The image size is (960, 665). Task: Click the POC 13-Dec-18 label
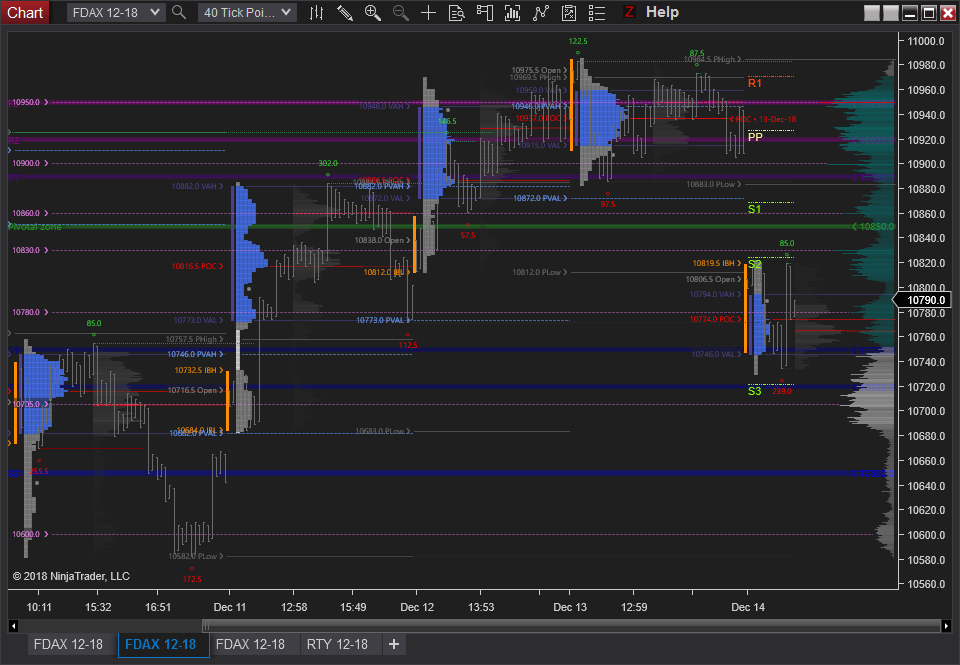[763, 119]
